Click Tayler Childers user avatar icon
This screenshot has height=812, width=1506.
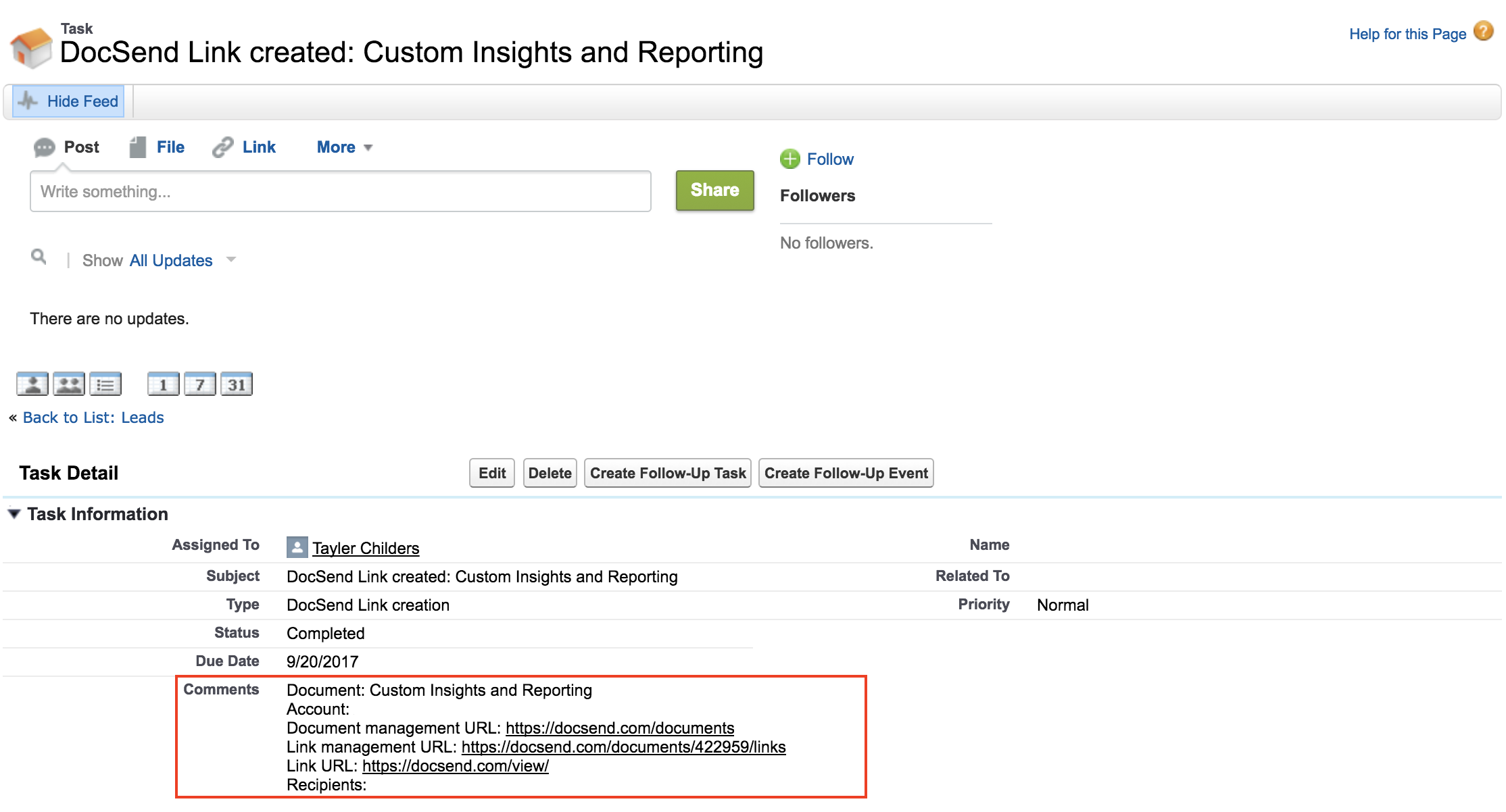[x=297, y=547]
